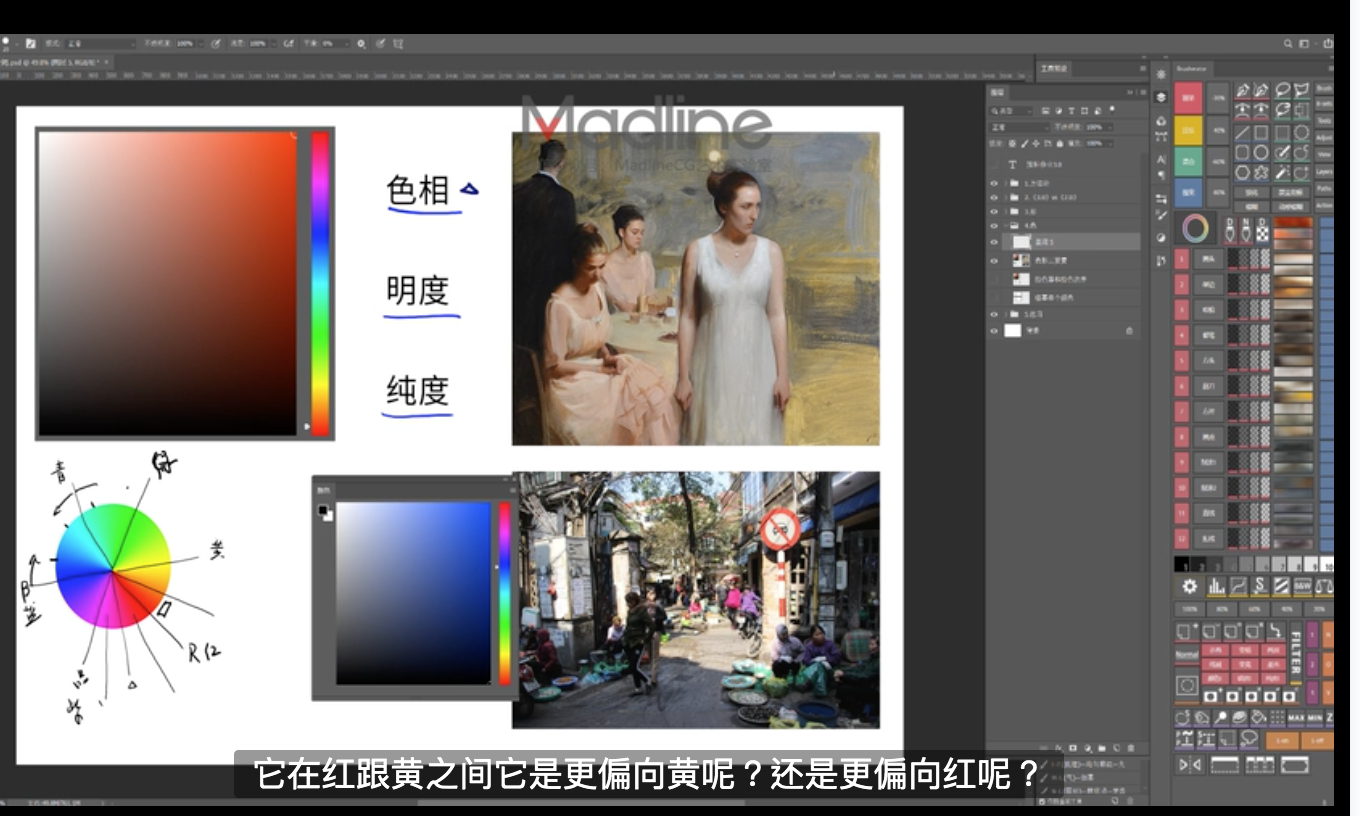Open the brush settings panel icon in options bar
This screenshot has width=1360, height=816.
31,44
